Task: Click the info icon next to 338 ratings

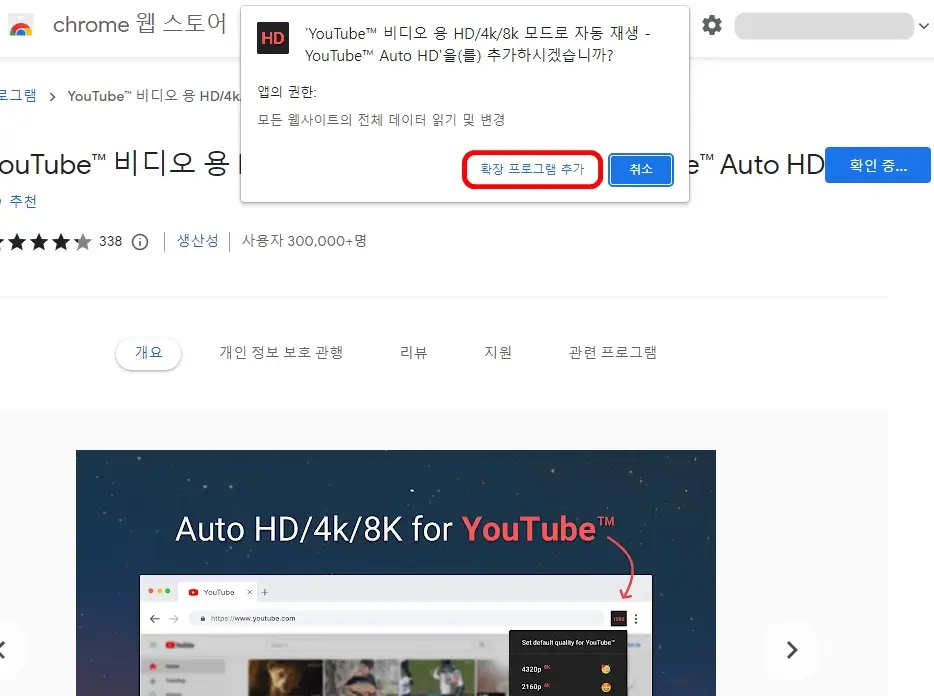Action: [x=139, y=241]
